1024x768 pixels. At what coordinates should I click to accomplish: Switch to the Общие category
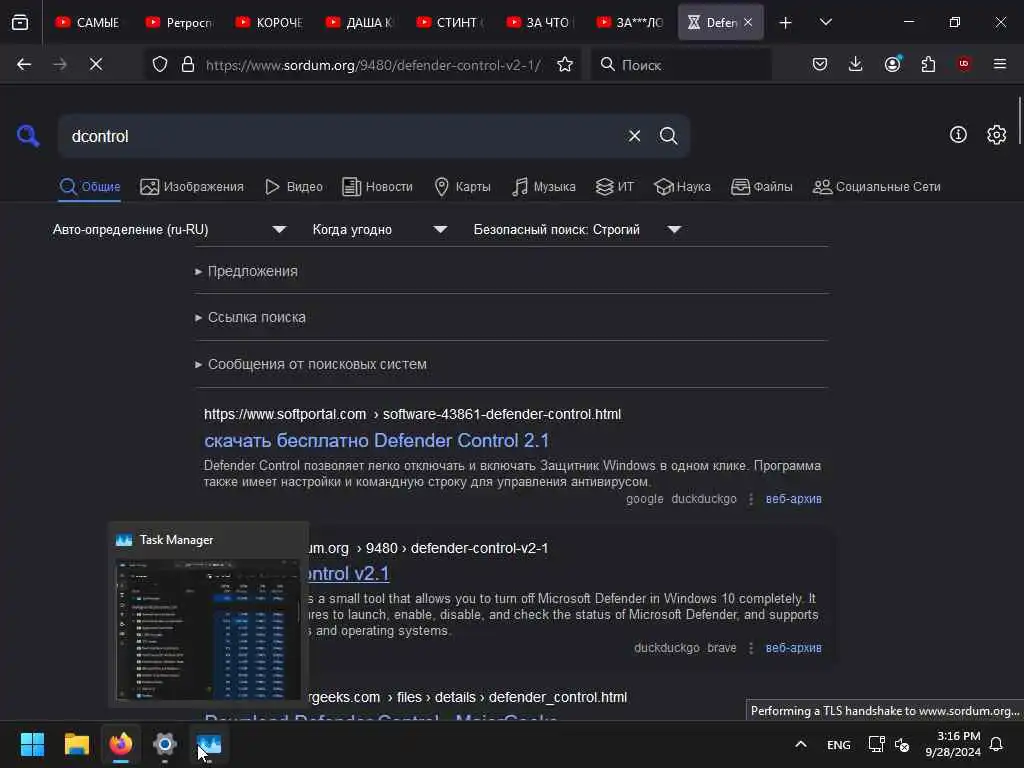90,187
